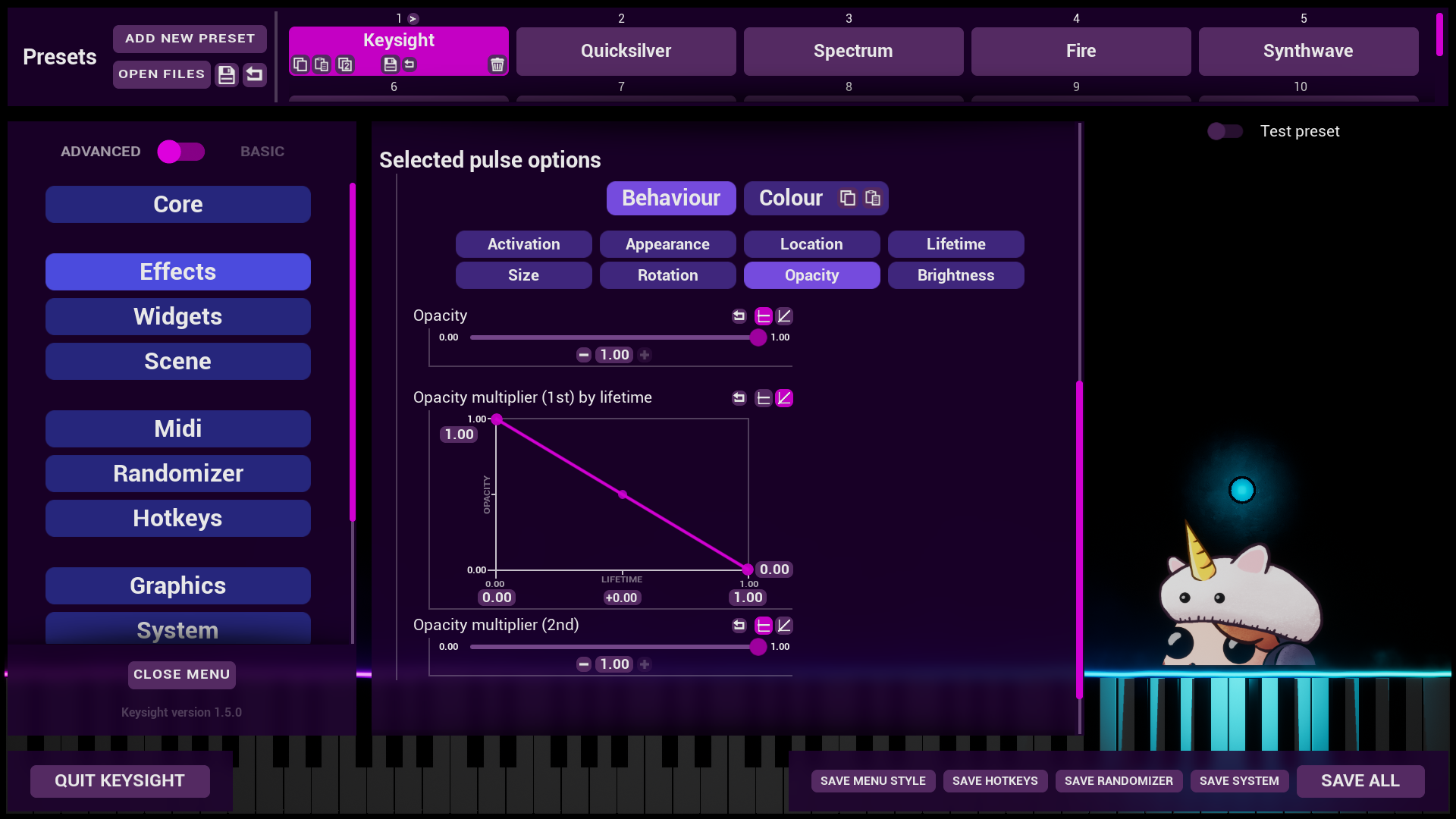Switch Opacity multiplier (2nd) to graph mode

coord(785,626)
